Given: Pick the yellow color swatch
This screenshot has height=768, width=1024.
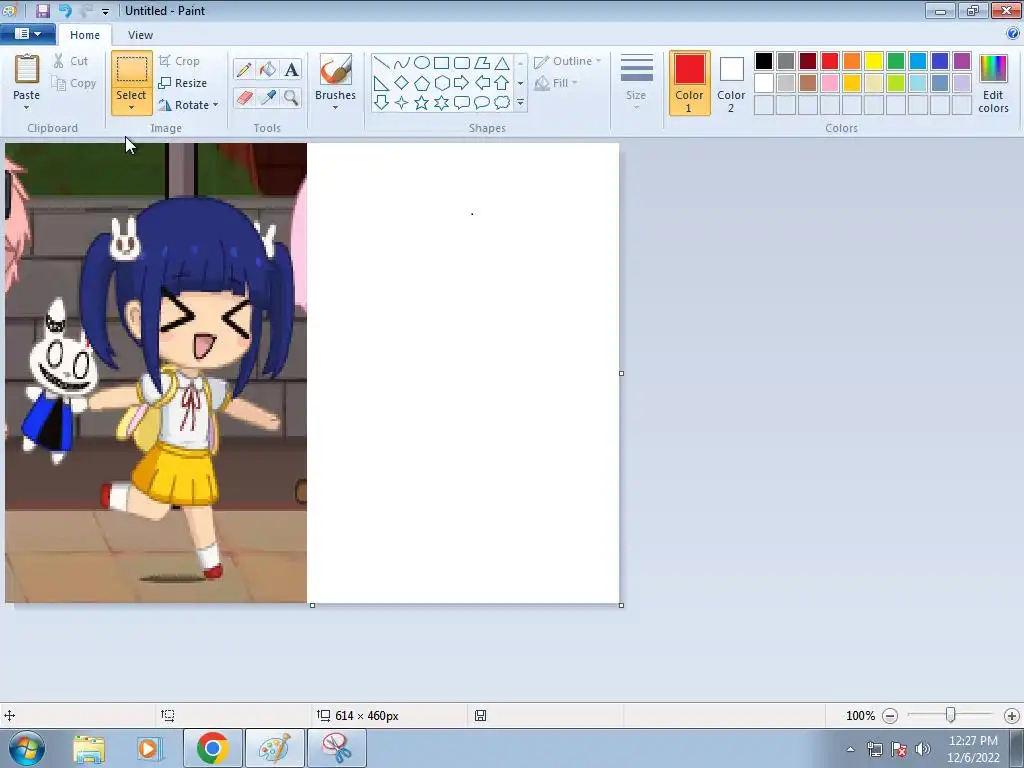Looking at the screenshot, I should (874, 61).
